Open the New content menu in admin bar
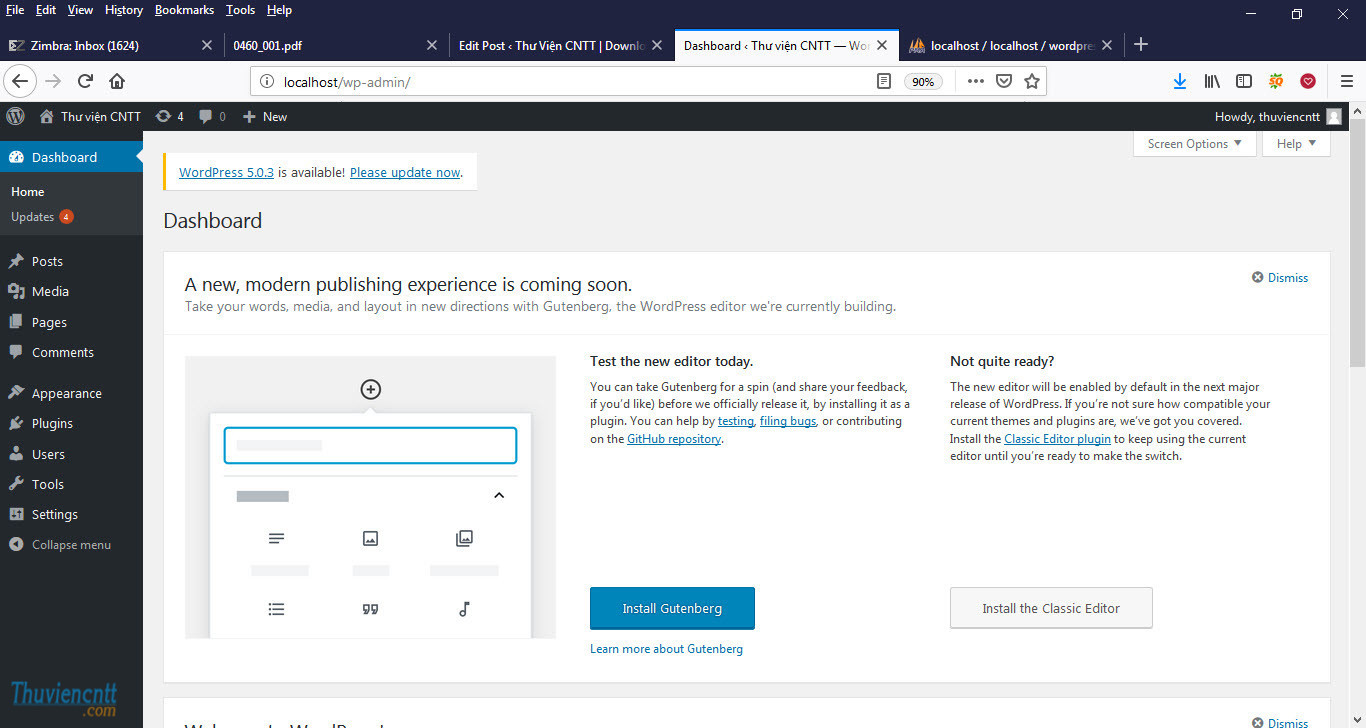1366x728 pixels. [265, 116]
